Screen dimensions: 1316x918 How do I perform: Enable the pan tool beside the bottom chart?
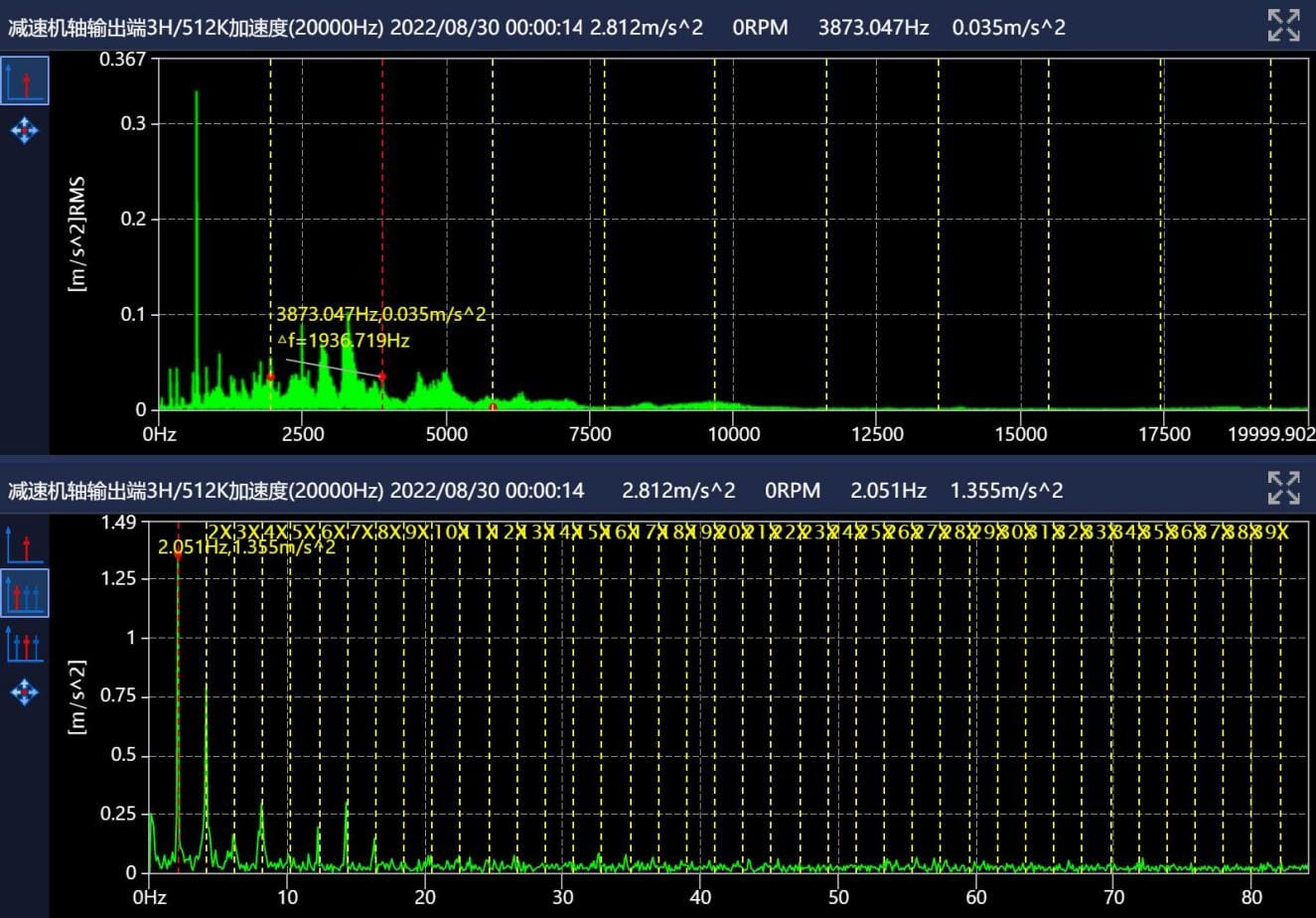[25, 691]
